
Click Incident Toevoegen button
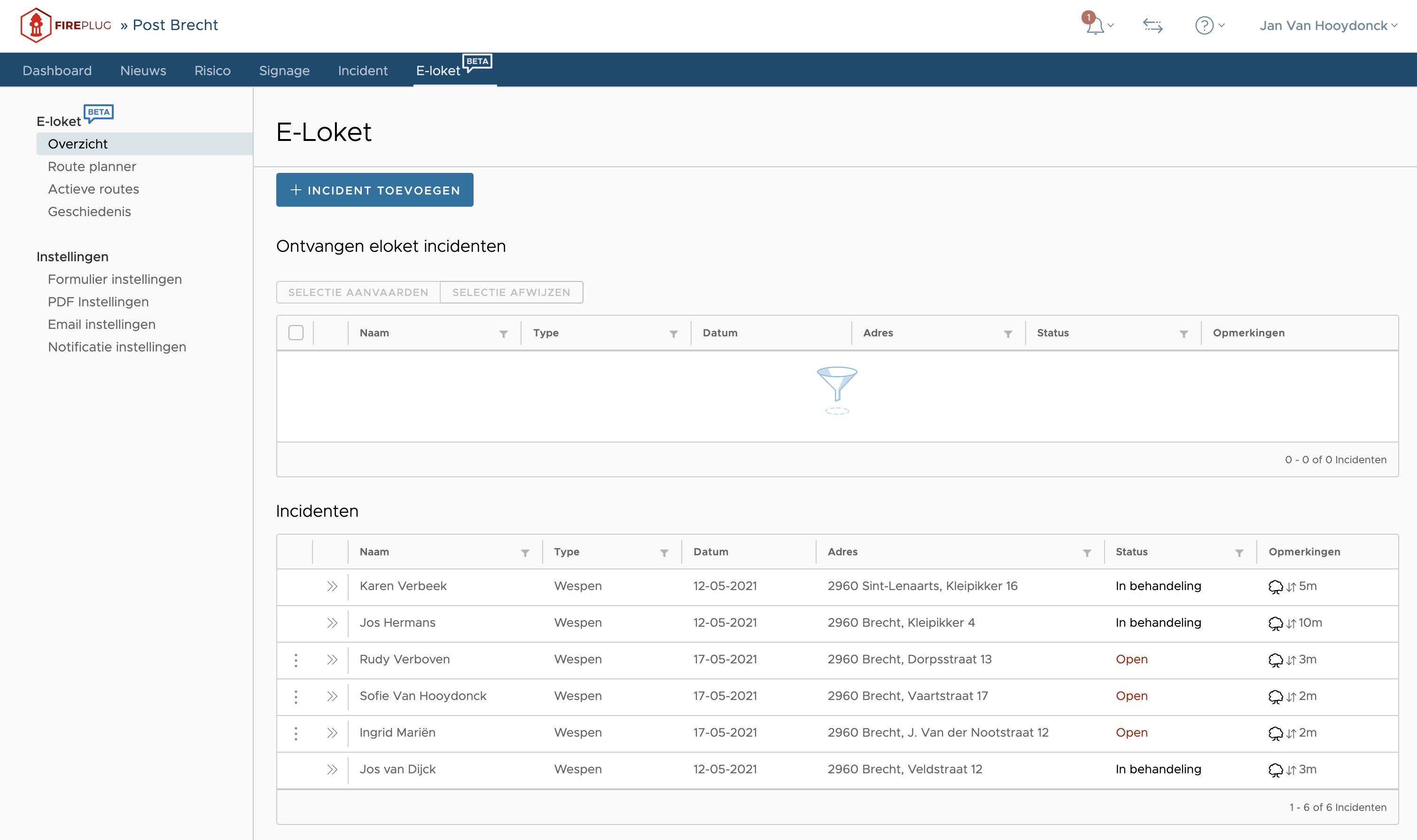pyautogui.click(x=374, y=190)
